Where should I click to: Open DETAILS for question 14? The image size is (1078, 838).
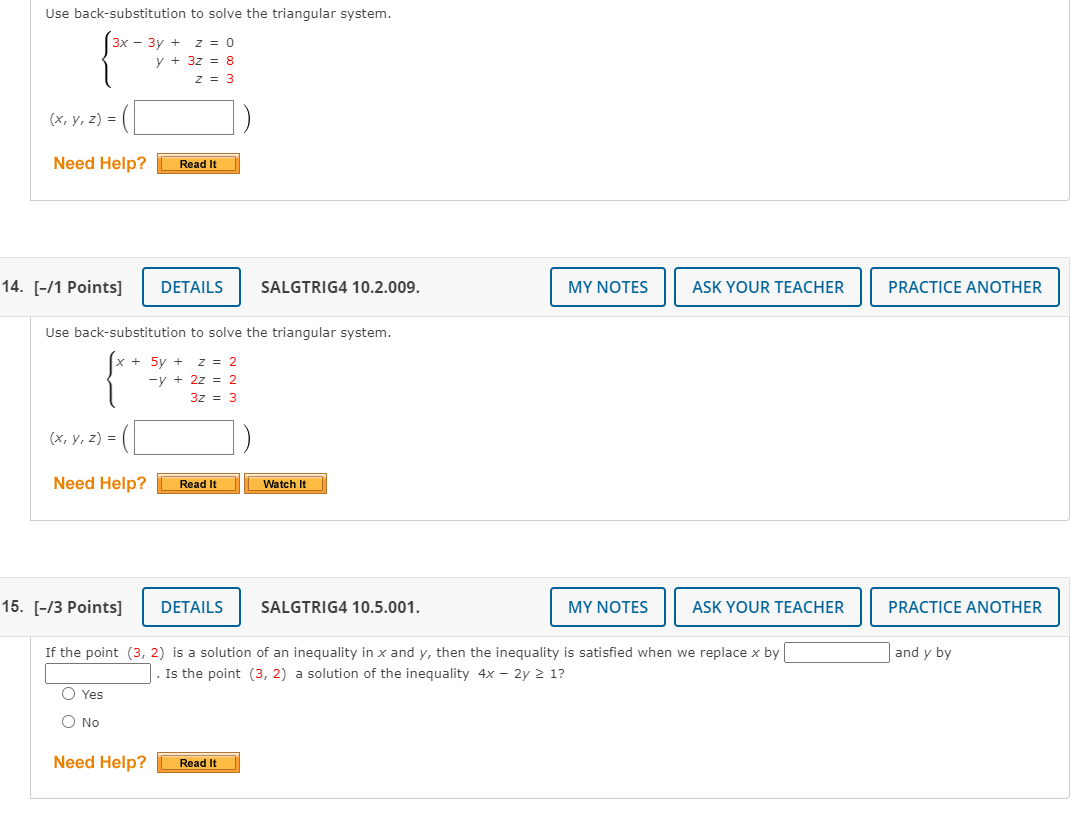191,287
